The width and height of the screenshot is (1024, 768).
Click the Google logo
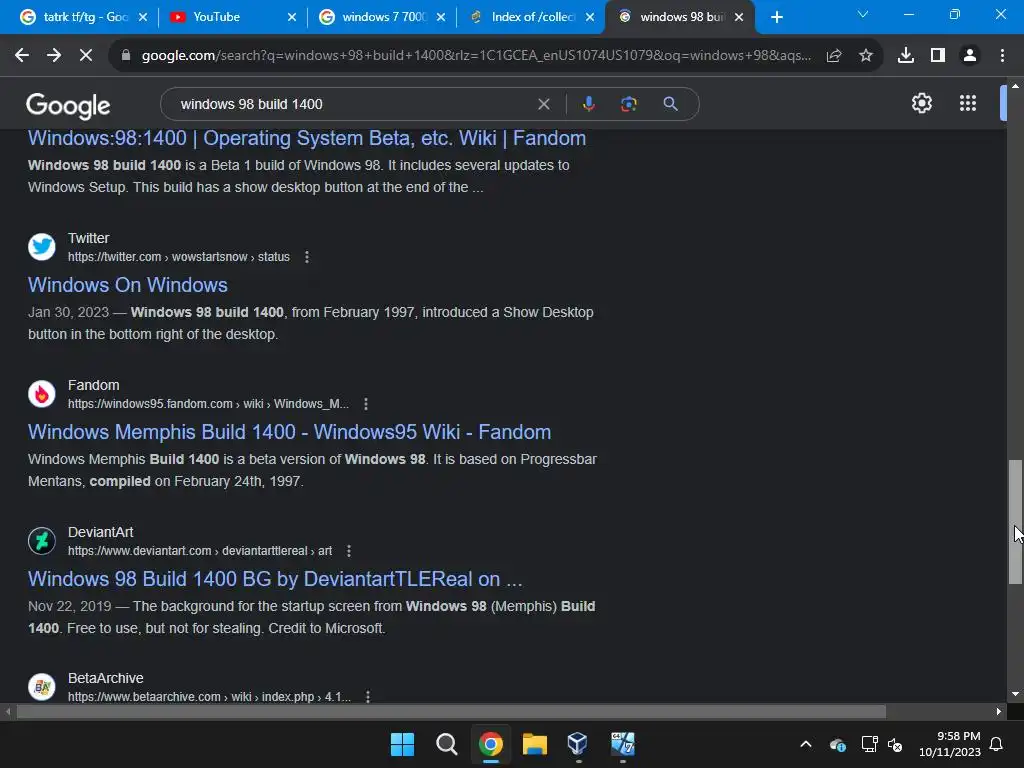(x=68, y=106)
